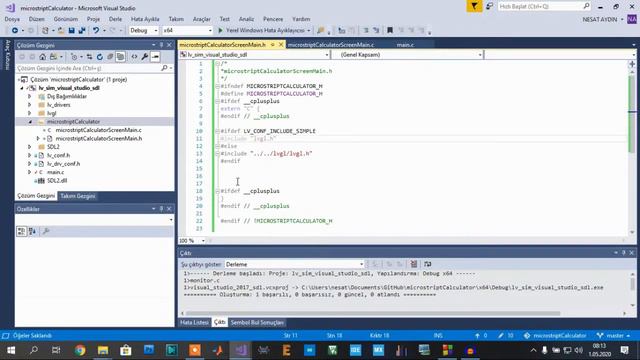Click the NESAT AYDIN account name
The width and height of the screenshot is (640, 360).
click(600, 20)
